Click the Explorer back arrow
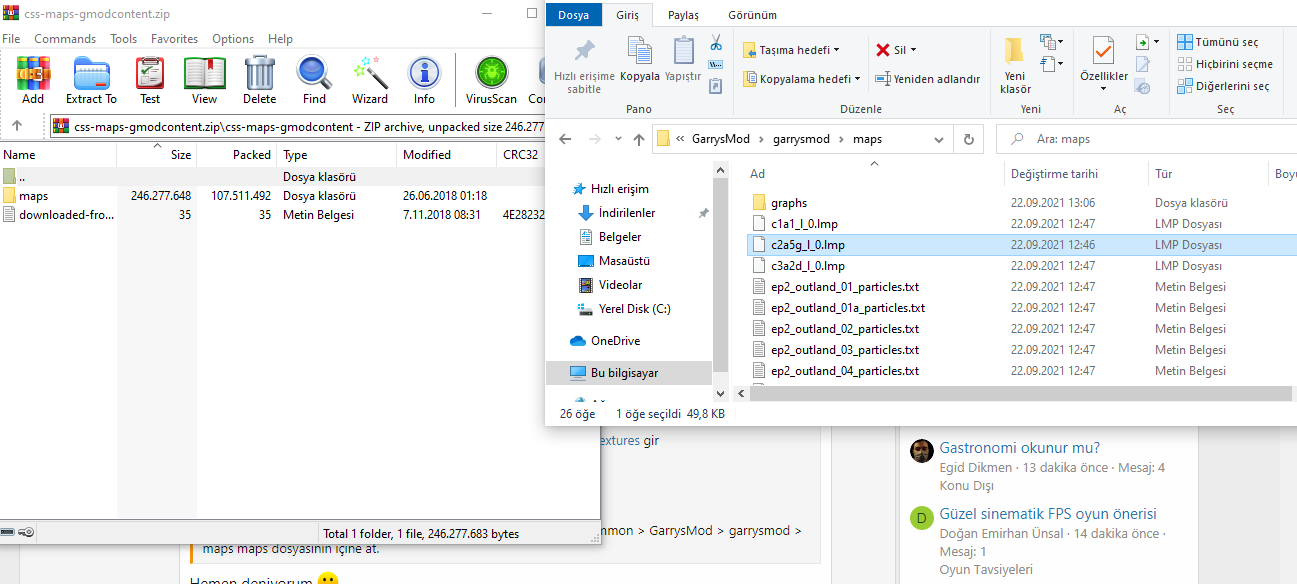 (x=565, y=139)
